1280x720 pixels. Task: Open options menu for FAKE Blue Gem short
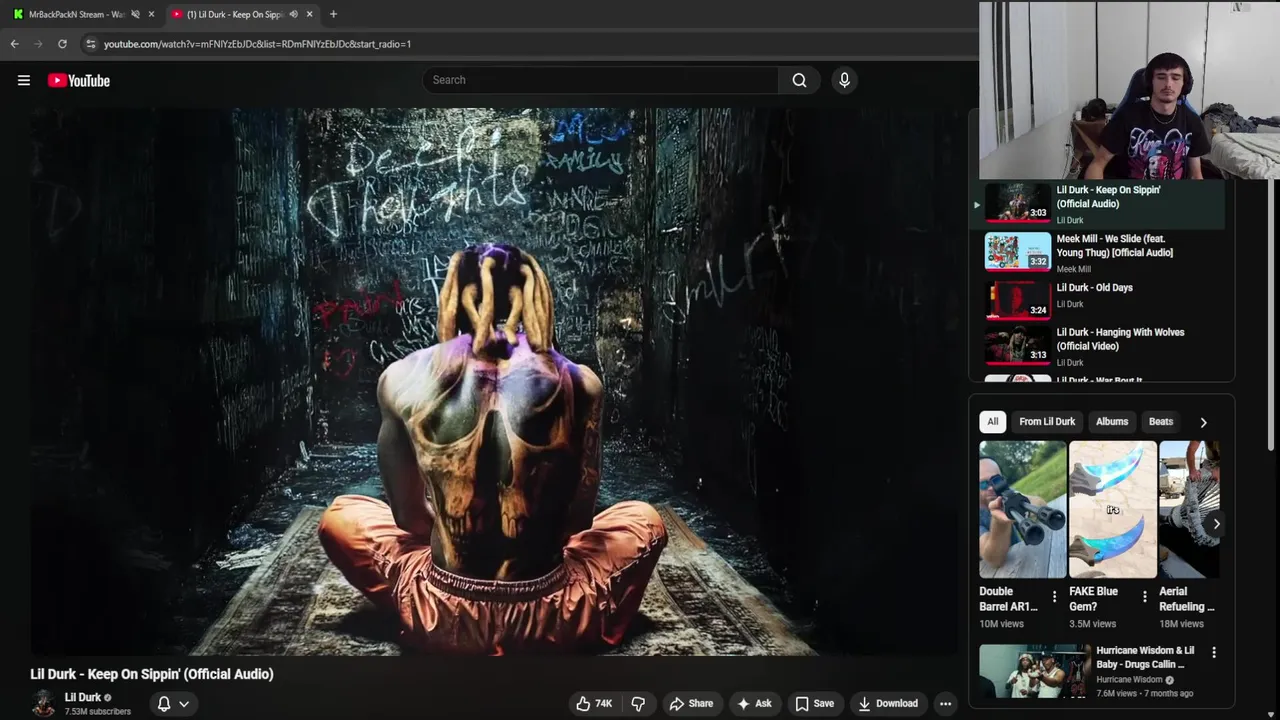(x=1144, y=597)
